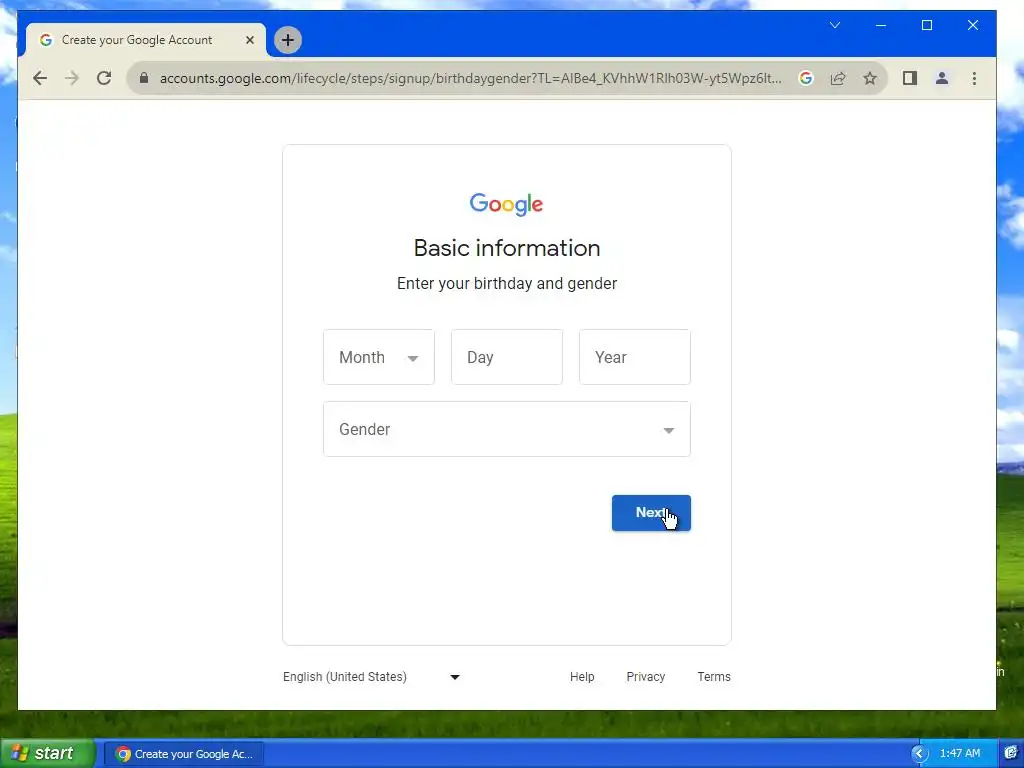The height and width of the screenshot is (768, 1024).
Task: Select the Create your Google Account tab
Action: tap(145, 40)
